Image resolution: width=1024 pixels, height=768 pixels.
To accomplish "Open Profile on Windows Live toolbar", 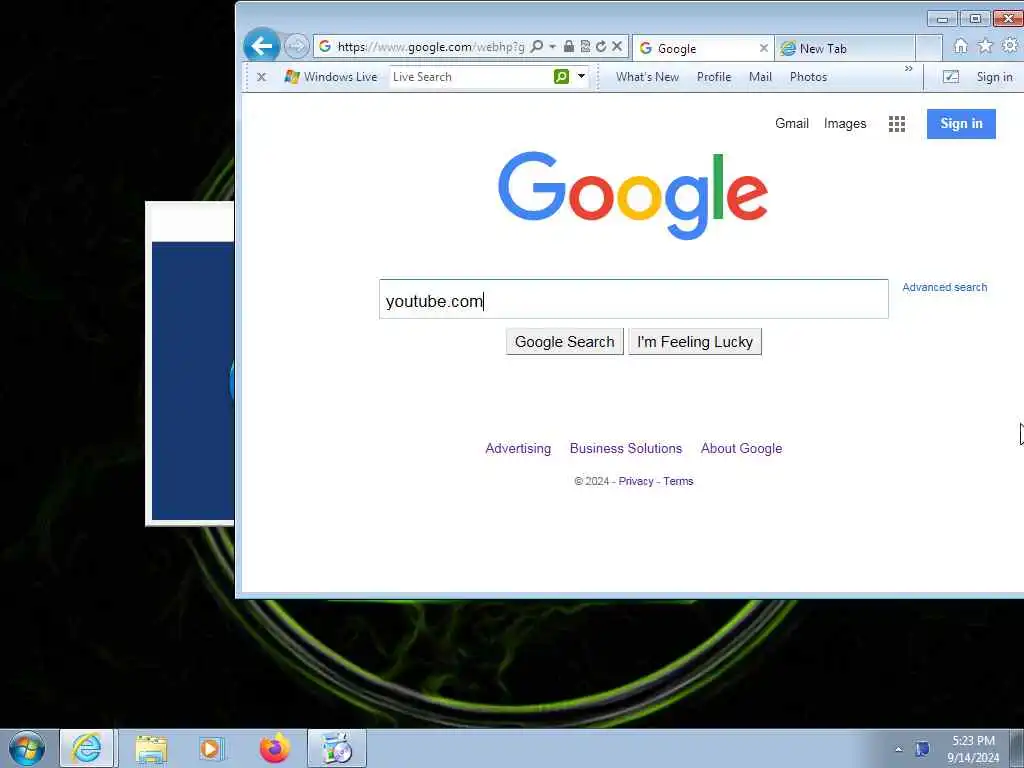I will click(714, 77).
